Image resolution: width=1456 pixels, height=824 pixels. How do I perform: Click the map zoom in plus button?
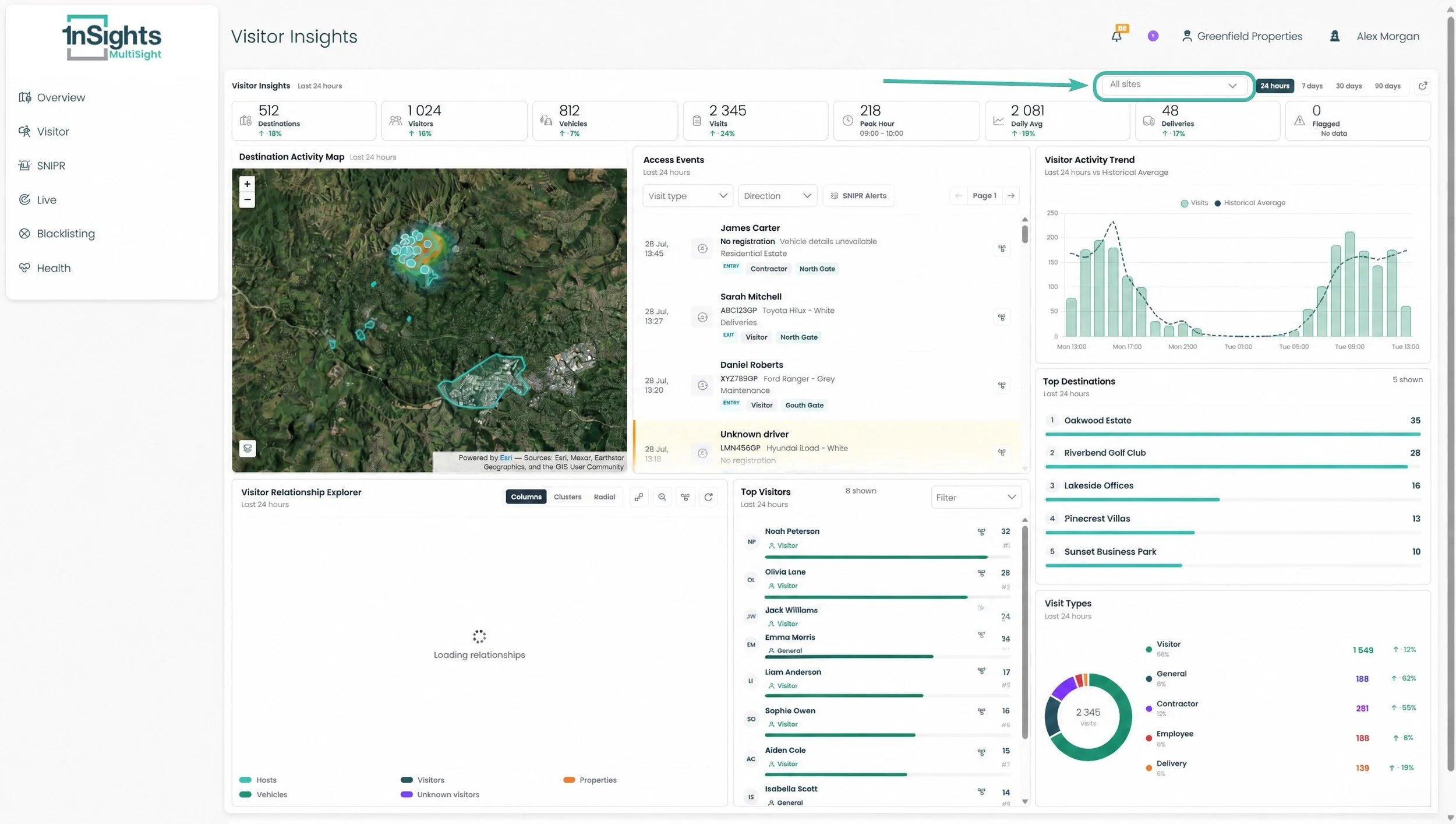tap(247, 184)
